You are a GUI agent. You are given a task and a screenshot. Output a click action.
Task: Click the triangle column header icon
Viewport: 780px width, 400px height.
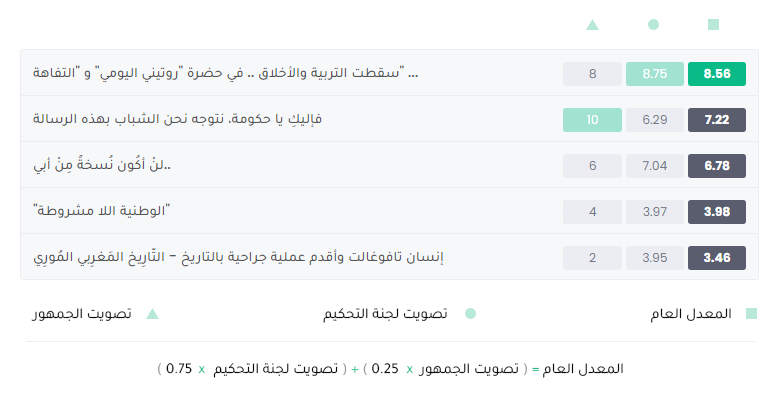[592, 24]
